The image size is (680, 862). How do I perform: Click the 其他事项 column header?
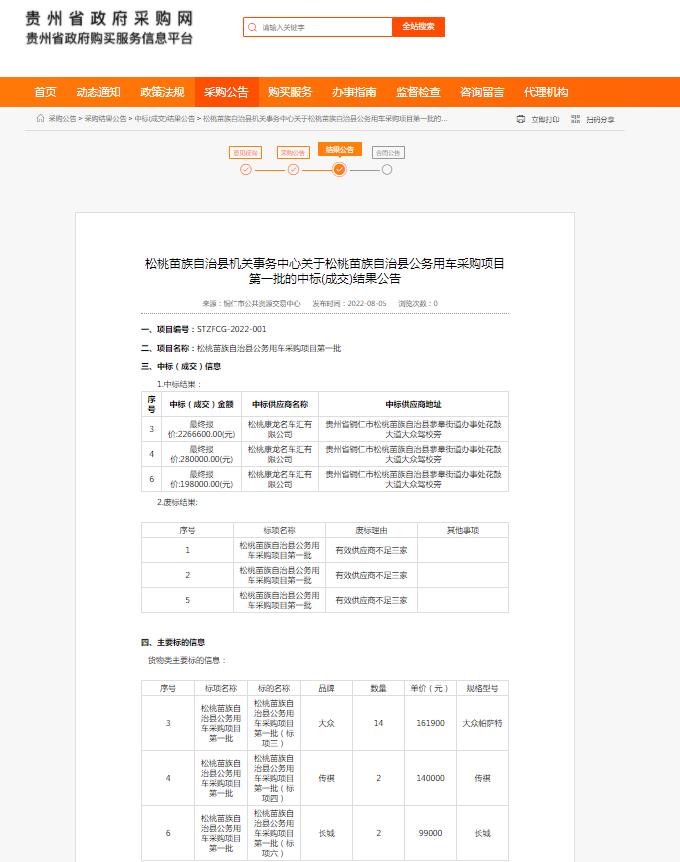[x=463, y=530]
